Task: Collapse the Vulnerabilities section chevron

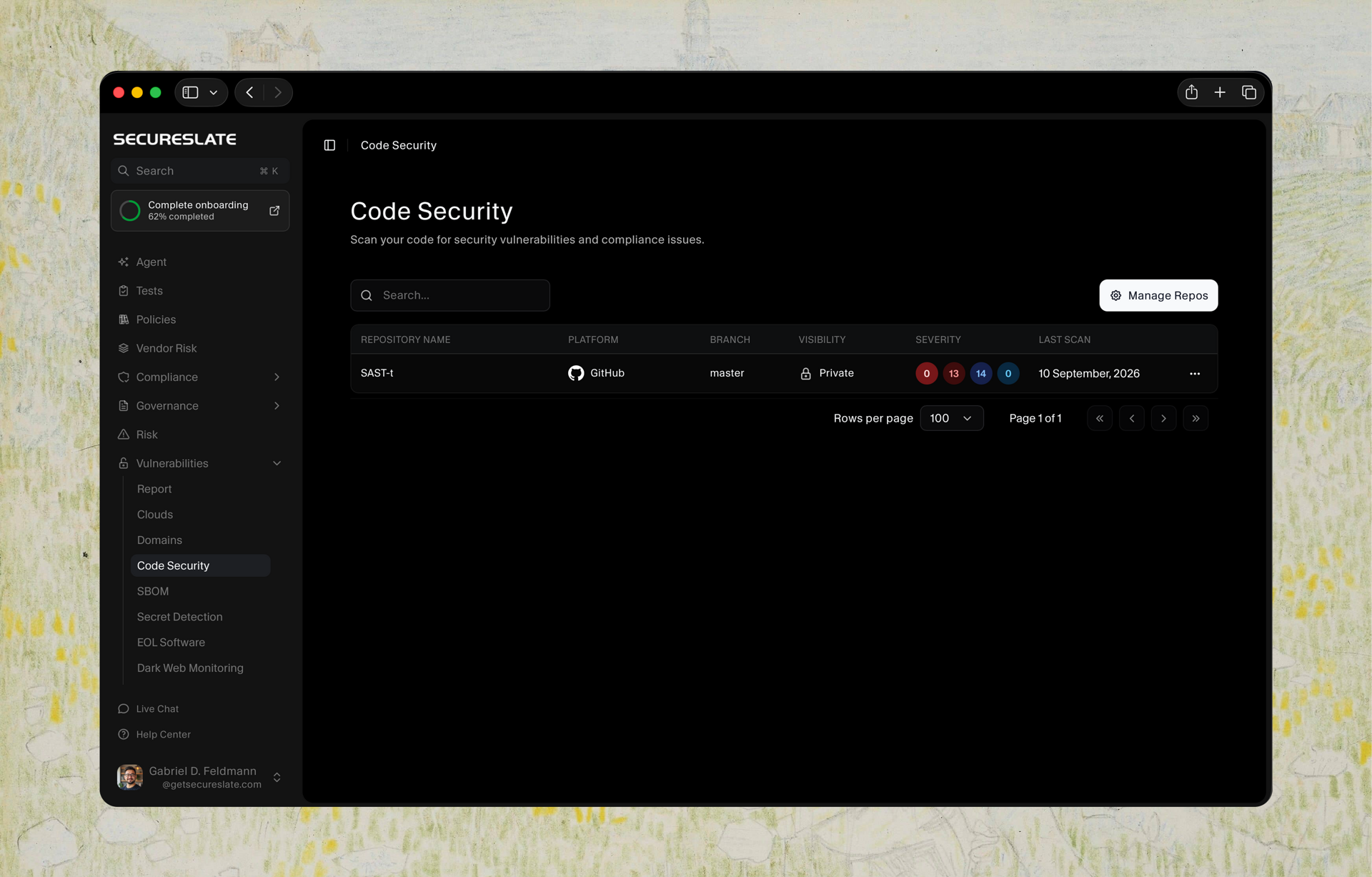Action: coord(277,463)
